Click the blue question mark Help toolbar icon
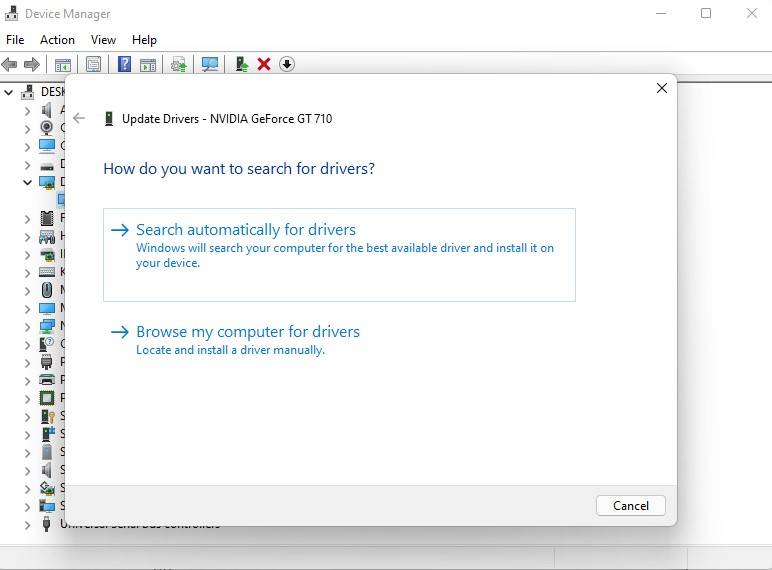 [x=125, y=64]
